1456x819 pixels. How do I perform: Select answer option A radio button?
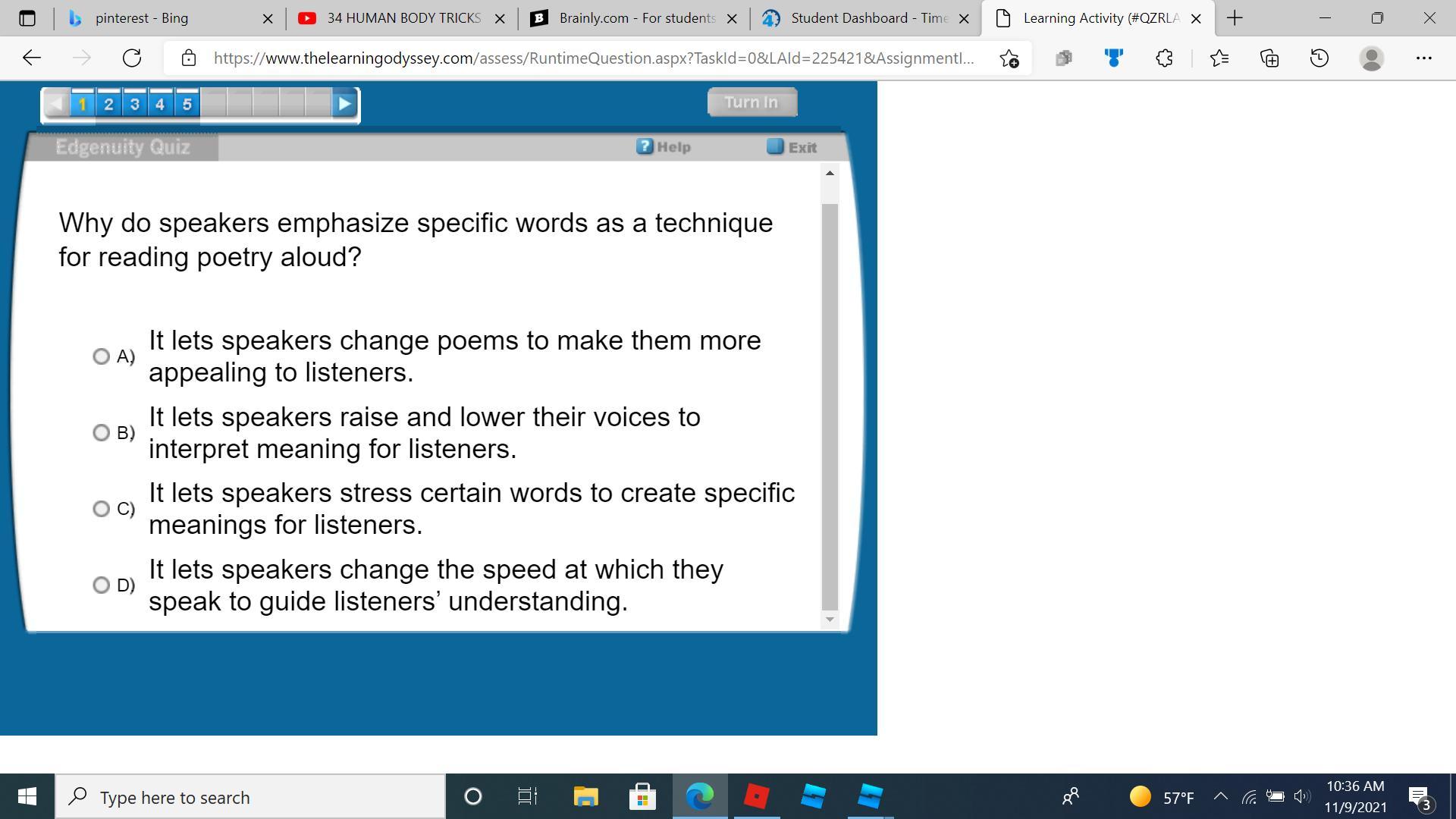(101, 356)
